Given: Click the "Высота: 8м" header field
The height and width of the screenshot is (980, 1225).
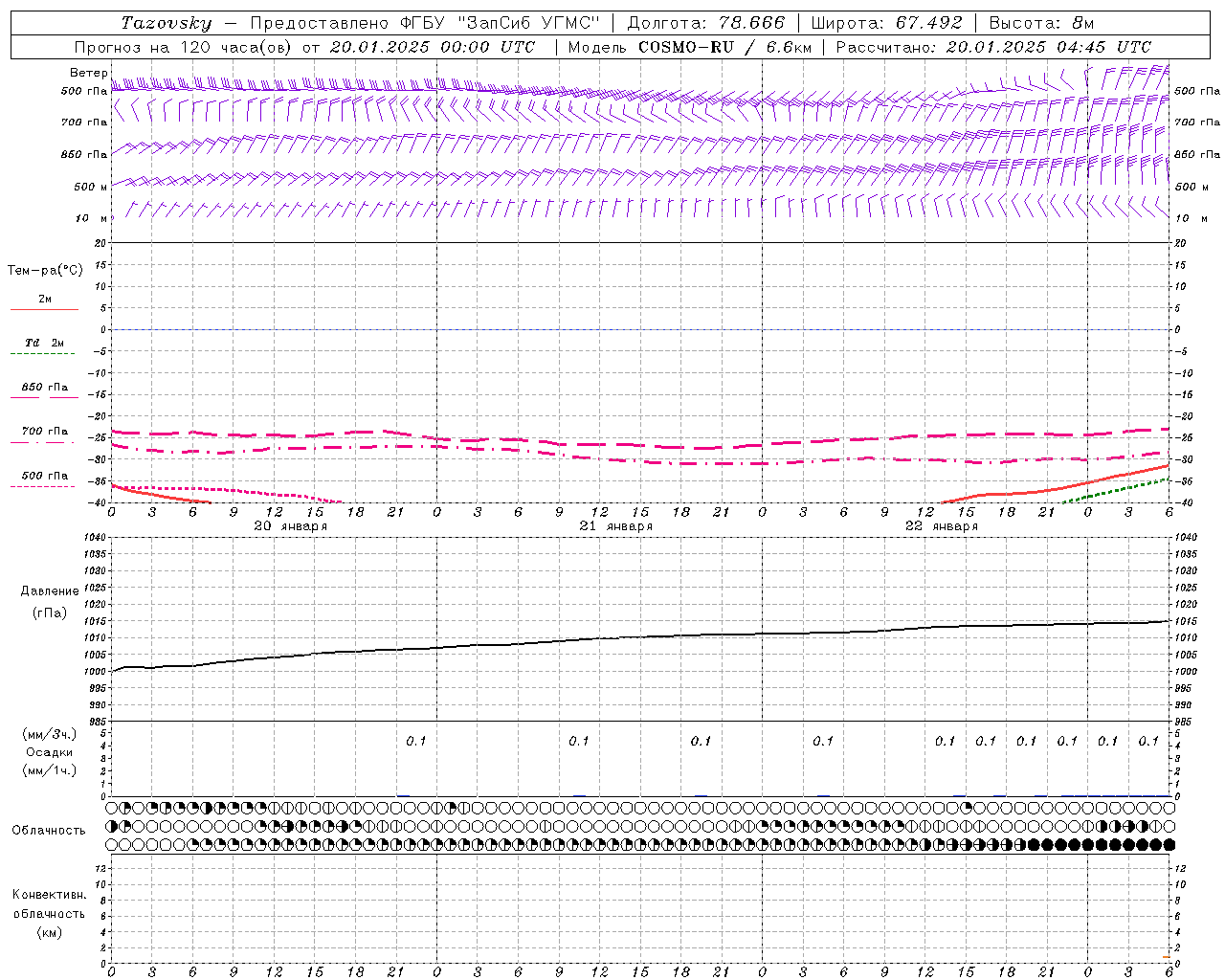Looking at the screenshot, I should click(x=1041, y=23).
